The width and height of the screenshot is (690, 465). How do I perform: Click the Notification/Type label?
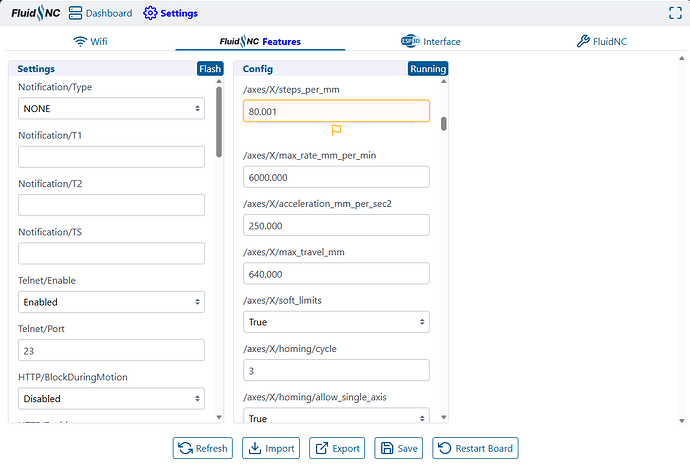[x=55, y=87]
